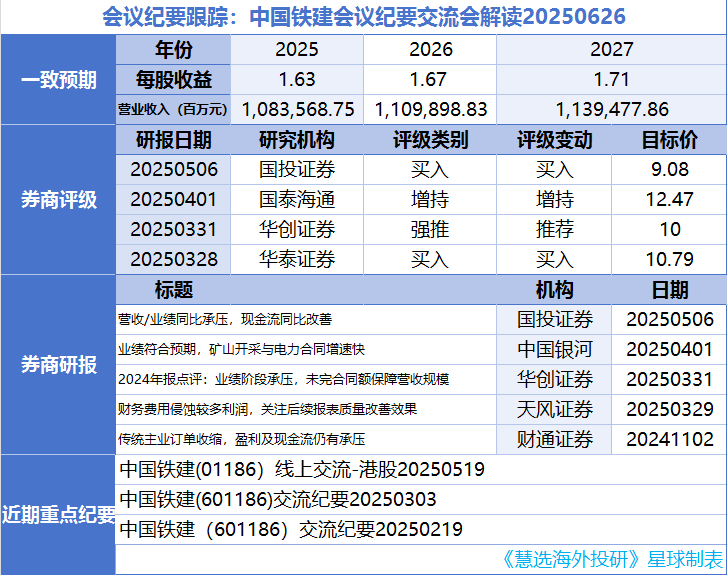Click target price 10 cell
Viewport: 728px width, 575px height.
point(669,229)
